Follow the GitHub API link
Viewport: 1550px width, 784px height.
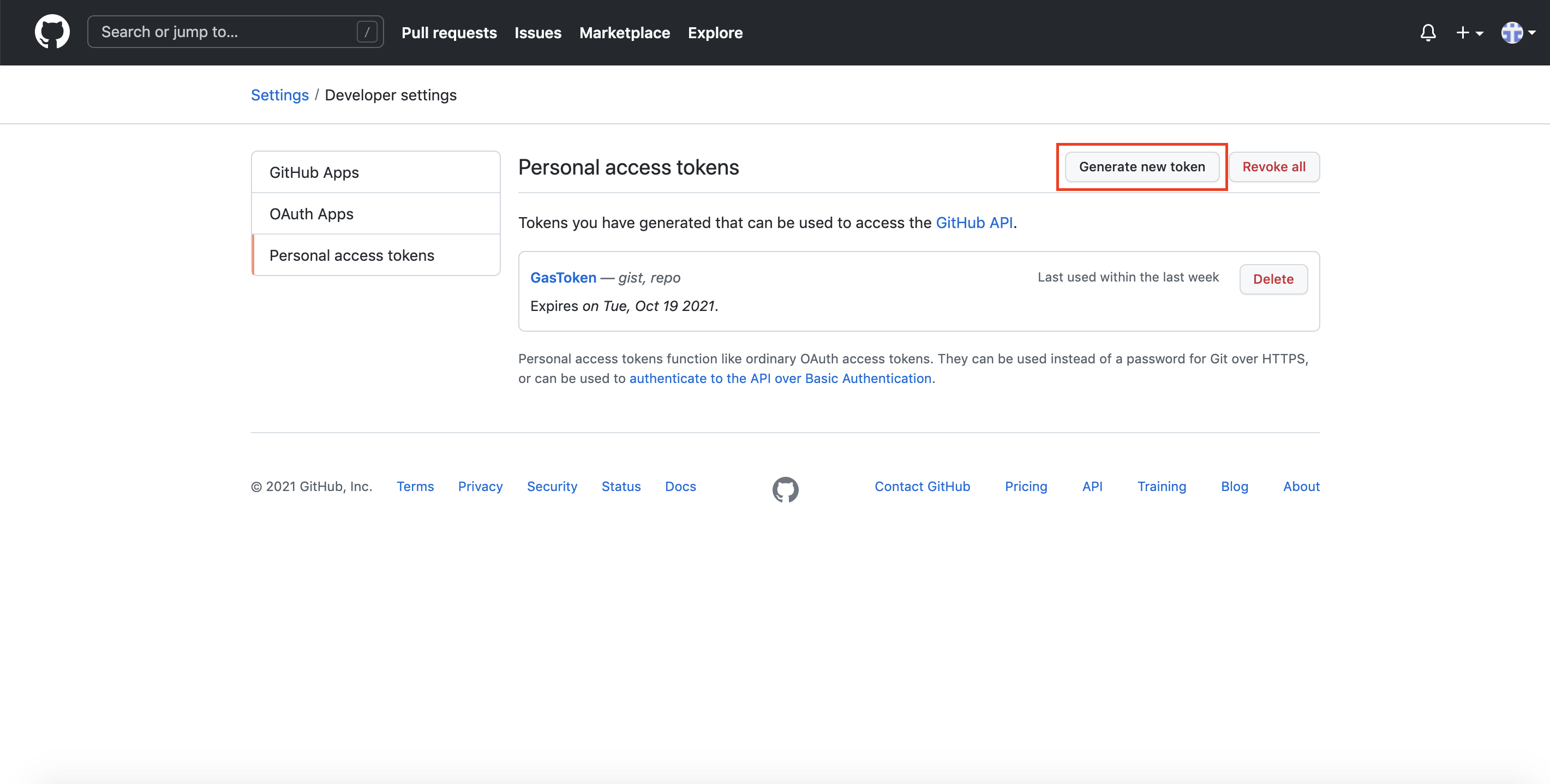click(x=973, y=223)
